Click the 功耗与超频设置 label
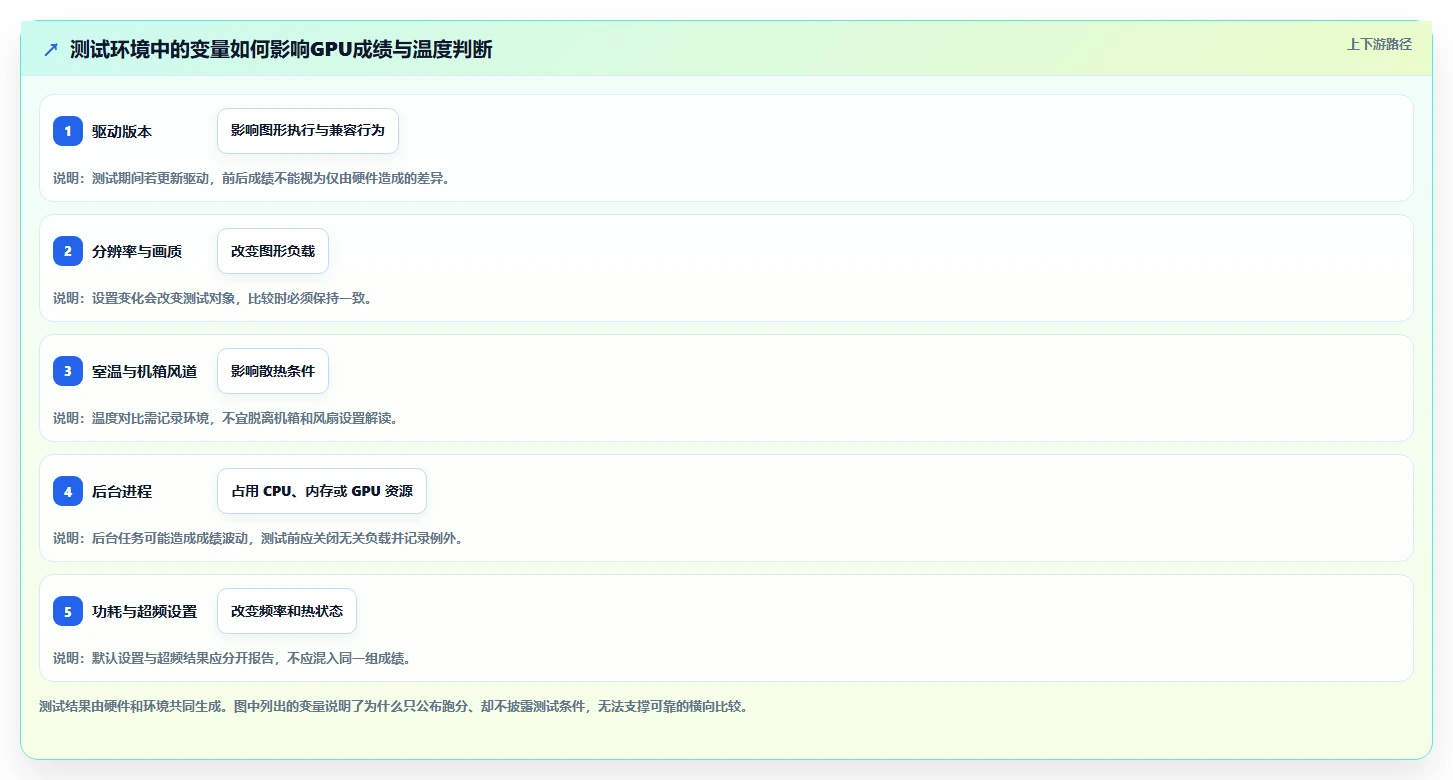 point(144,611)
